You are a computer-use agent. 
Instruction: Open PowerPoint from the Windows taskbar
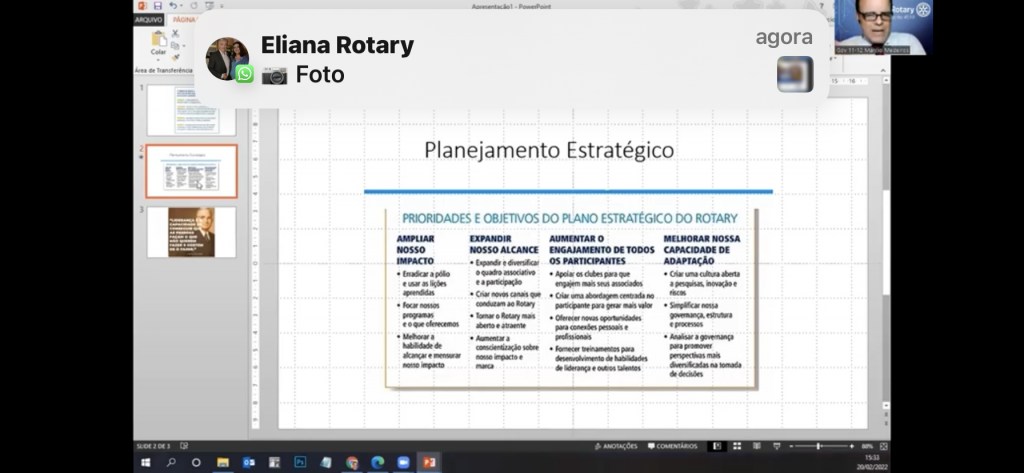[429, 463]
